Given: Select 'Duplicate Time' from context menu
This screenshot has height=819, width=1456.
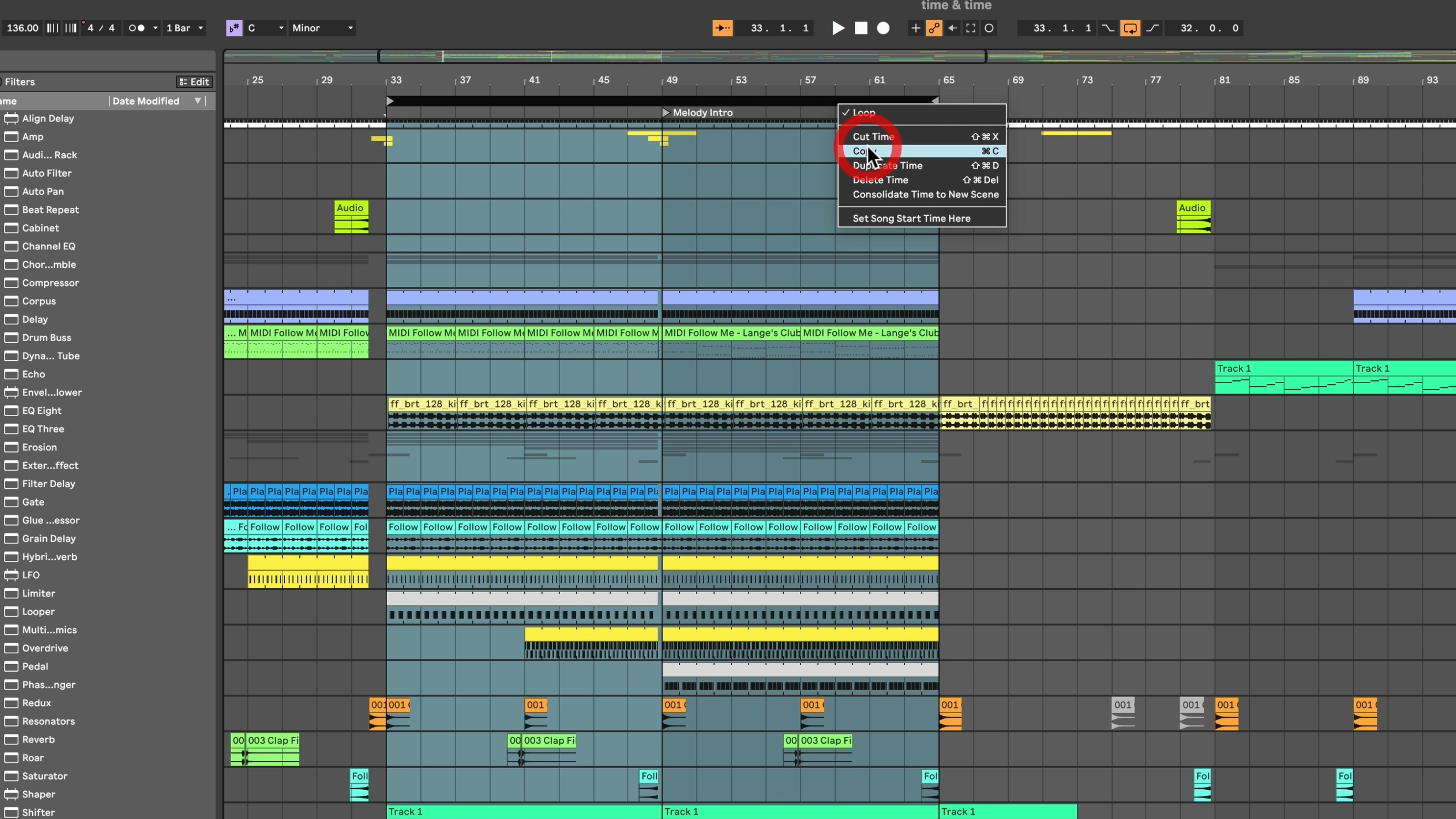Looking at the screenshot, I should (887, 165).
